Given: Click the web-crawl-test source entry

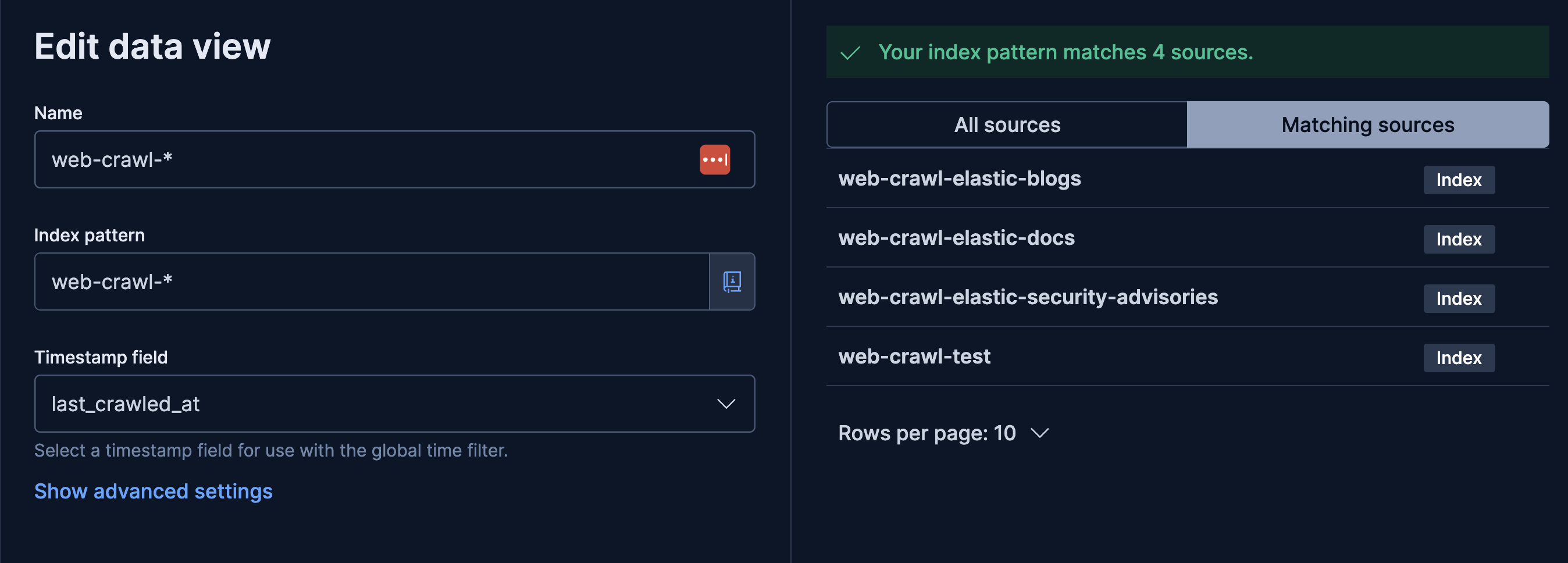Looking at the screenshot, I should 914,356.
